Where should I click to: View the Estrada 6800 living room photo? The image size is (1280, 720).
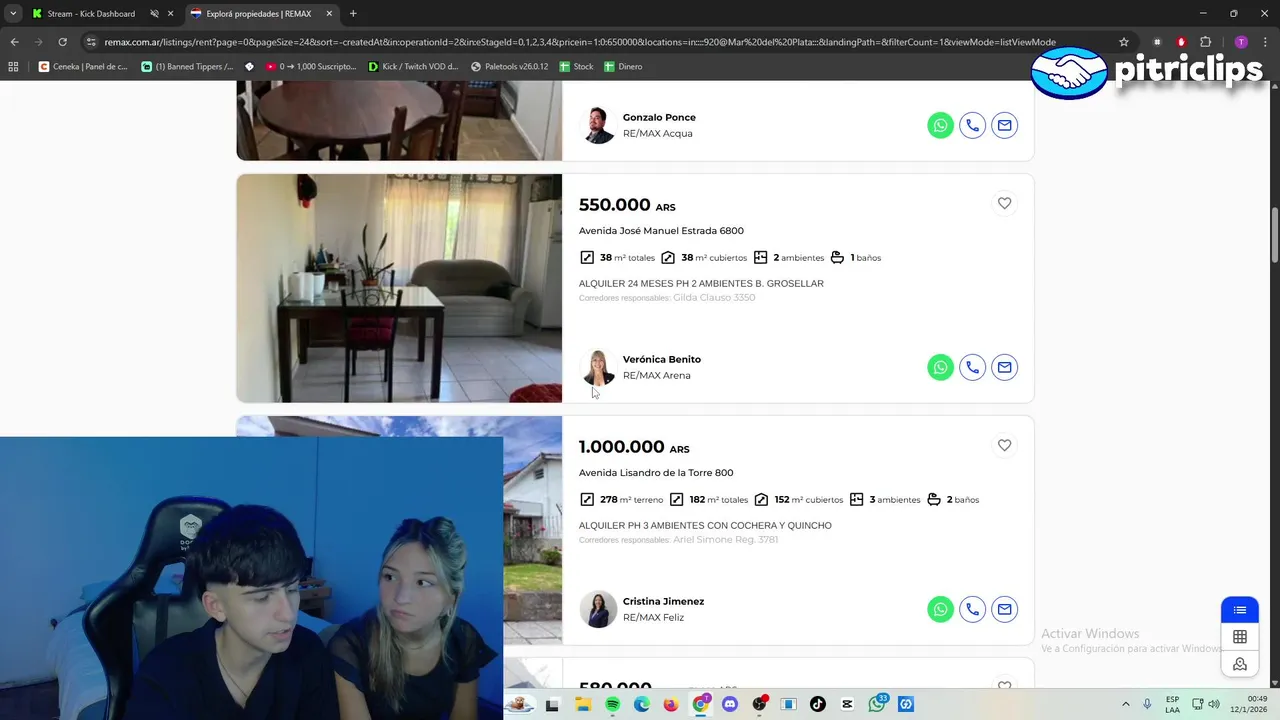(399, 288)
